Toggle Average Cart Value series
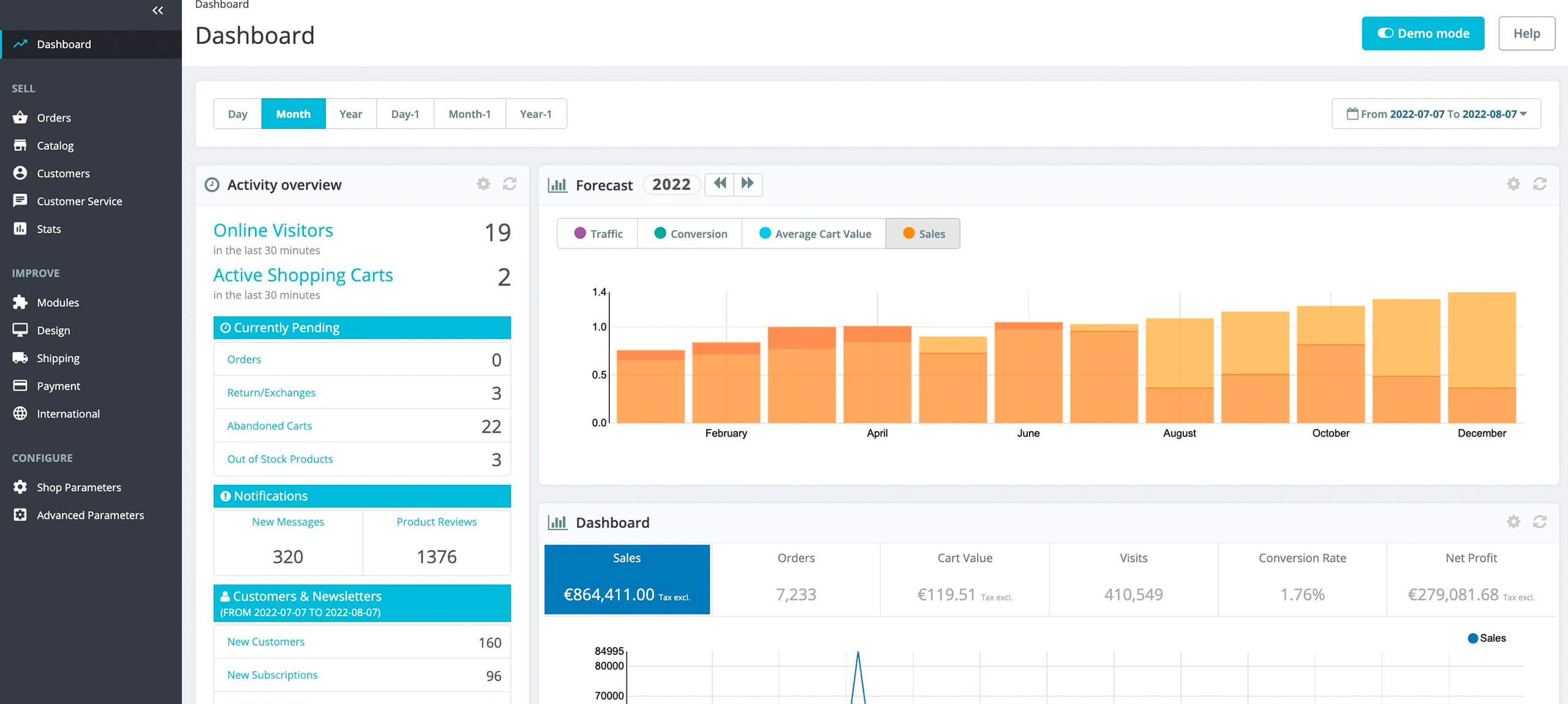Screen dimensions: 1568x704 815,234
